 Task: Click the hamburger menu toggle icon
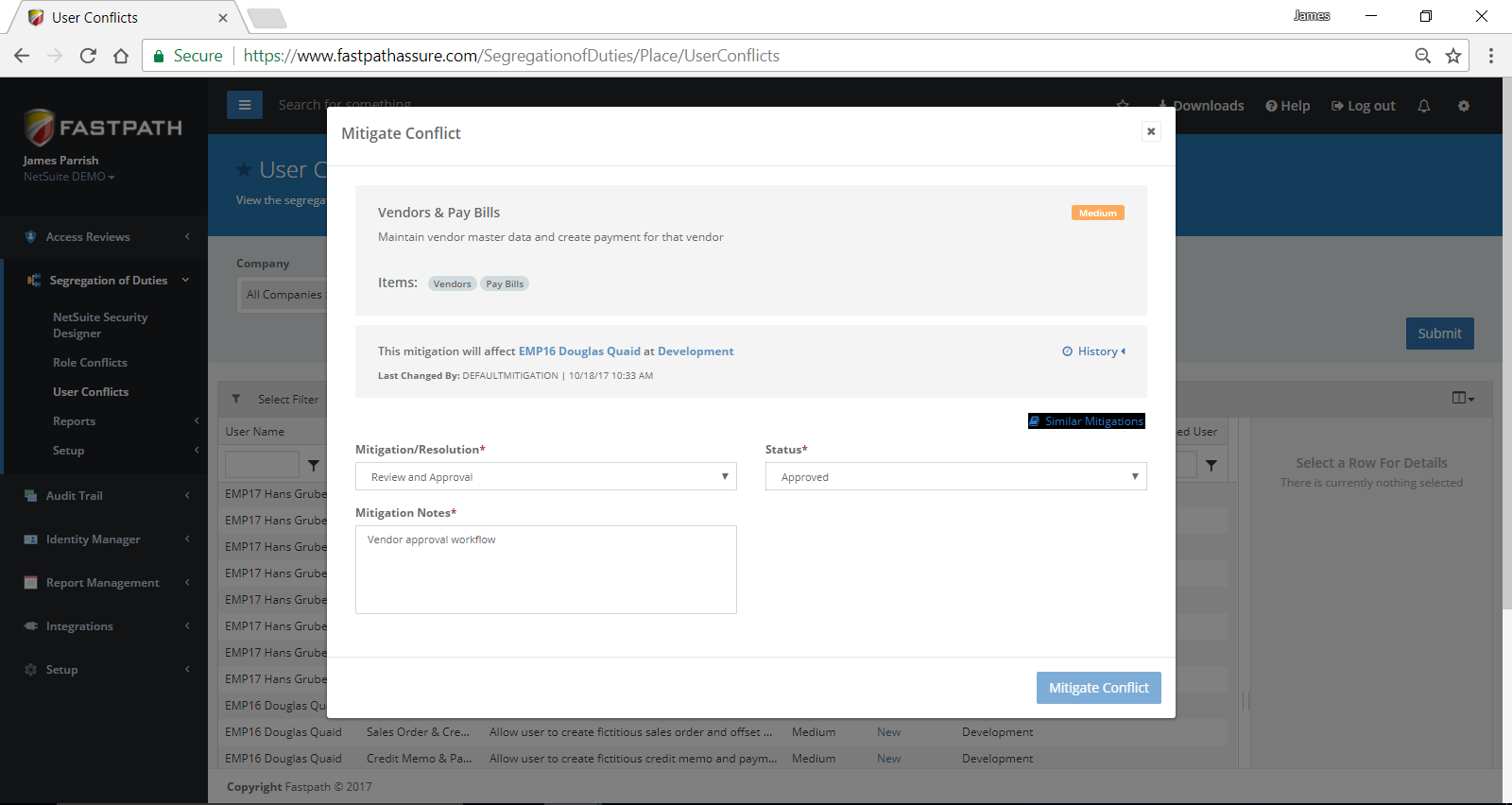244,105
